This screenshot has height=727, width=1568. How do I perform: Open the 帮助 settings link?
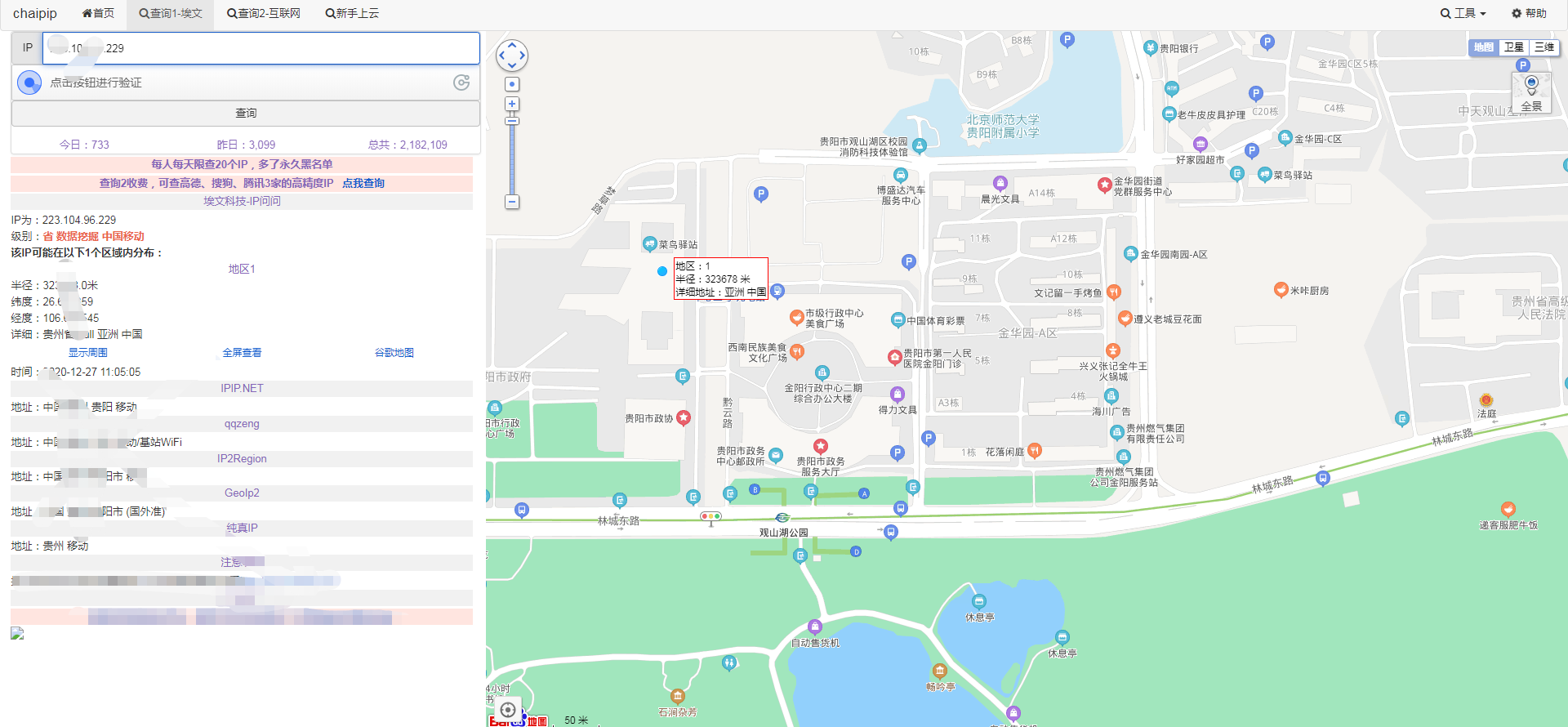1529,13
